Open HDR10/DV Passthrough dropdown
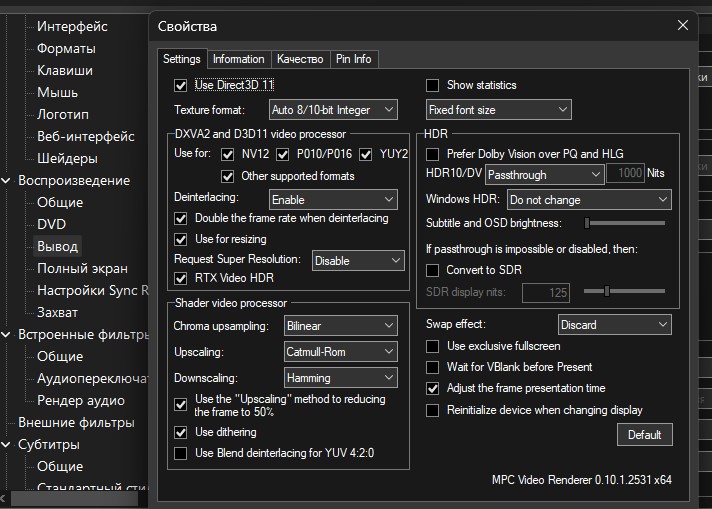This screenshot has height=509, width=712. (x=544, y=175)
